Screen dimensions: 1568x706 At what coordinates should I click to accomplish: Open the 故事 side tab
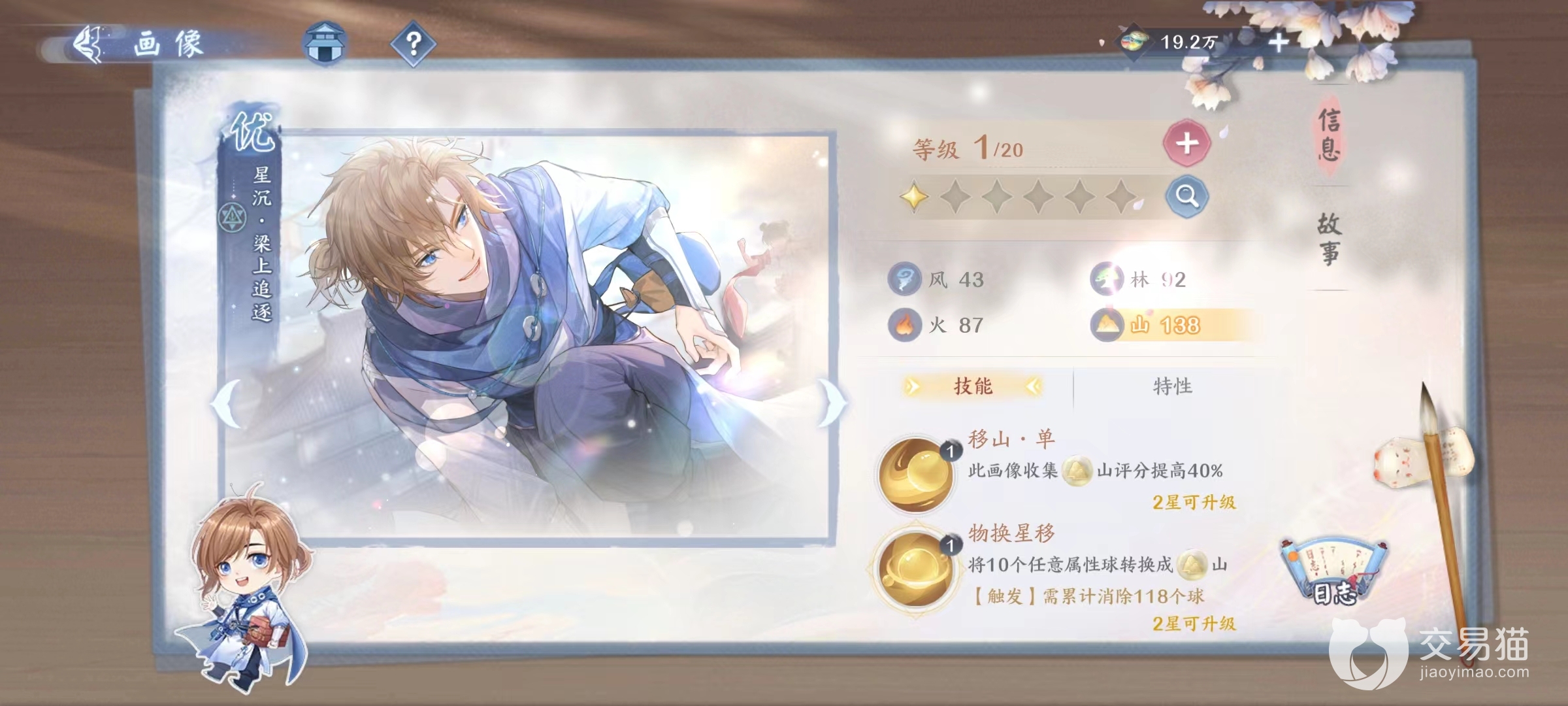(x=1329, y=239)
